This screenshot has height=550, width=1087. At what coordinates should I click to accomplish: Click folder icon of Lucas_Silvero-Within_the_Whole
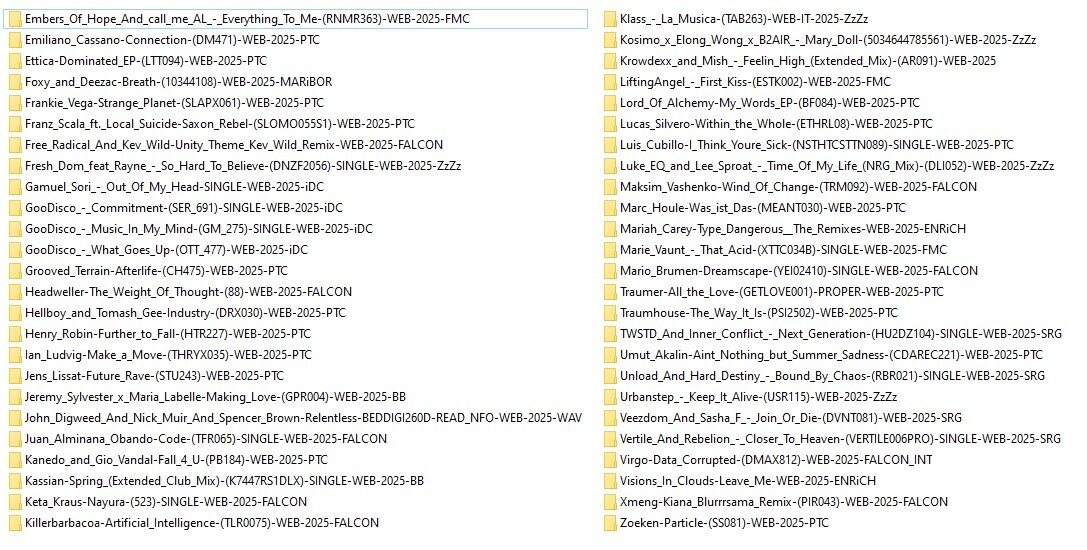pos(609,123)
